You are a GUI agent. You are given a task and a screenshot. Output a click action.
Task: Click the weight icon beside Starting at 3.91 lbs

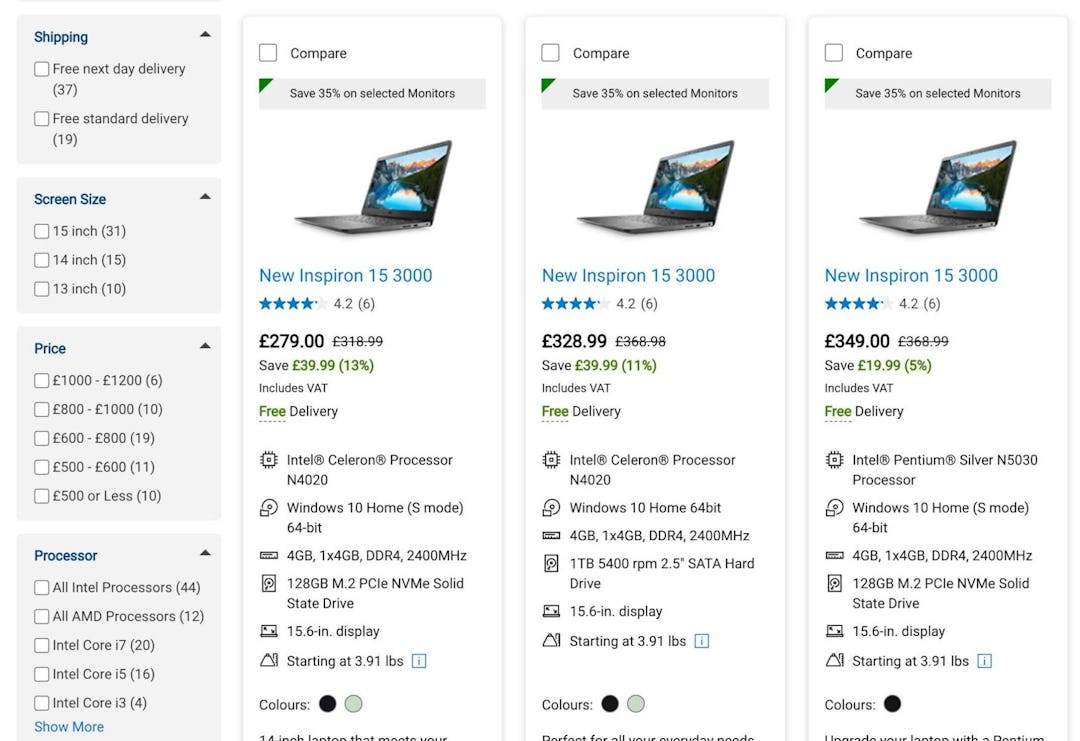268,661
